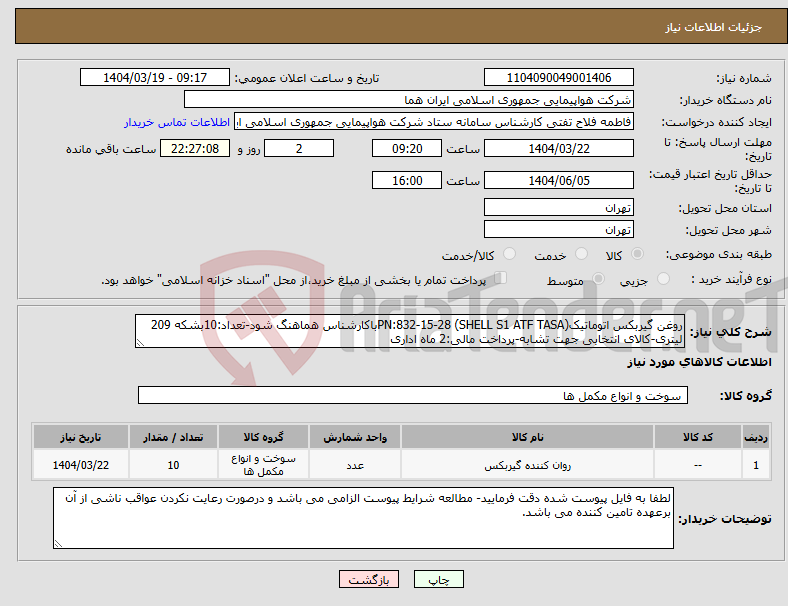Image resolution: width=788 pixels, height=606 pixels.
Task: Click the شرح کلی نیاز label
Action: (730, 332)
